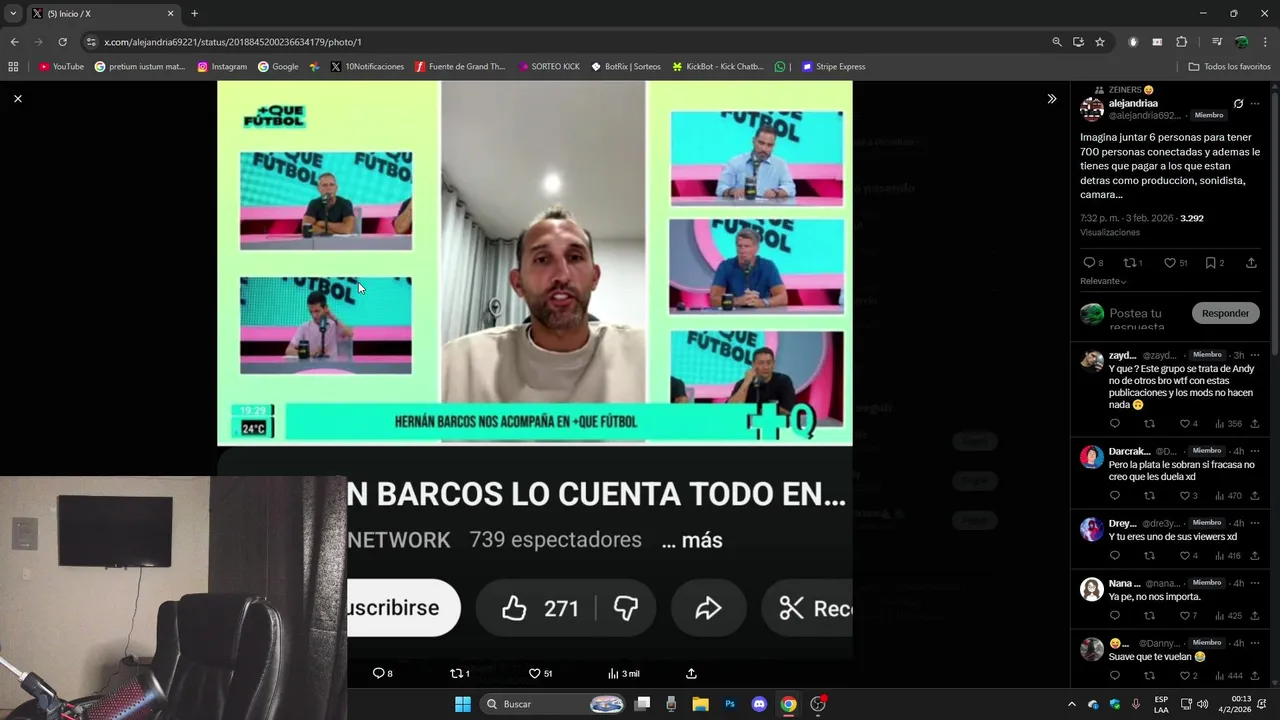Open the Stripe Express bookmark
The image size is (1280, 720).
pos(834,67)
